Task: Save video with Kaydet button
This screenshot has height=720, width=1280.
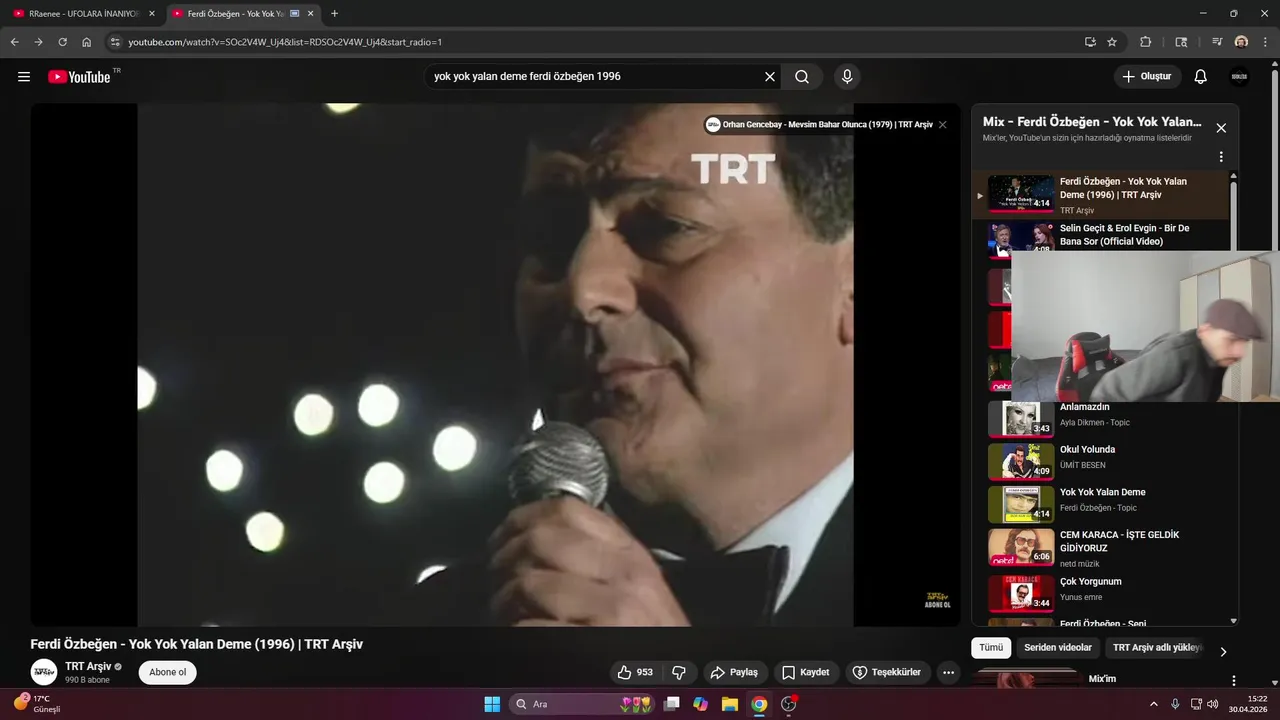Action: coord(806,672)
